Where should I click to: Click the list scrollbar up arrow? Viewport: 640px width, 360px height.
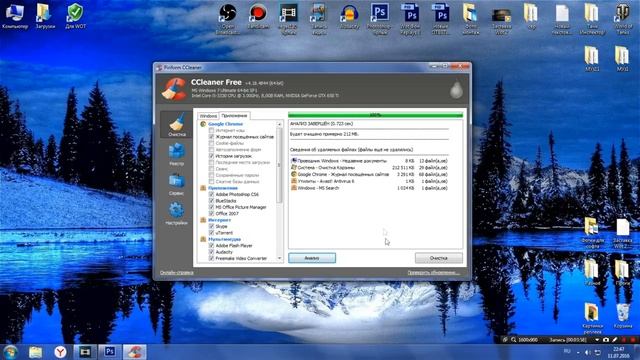280,124
